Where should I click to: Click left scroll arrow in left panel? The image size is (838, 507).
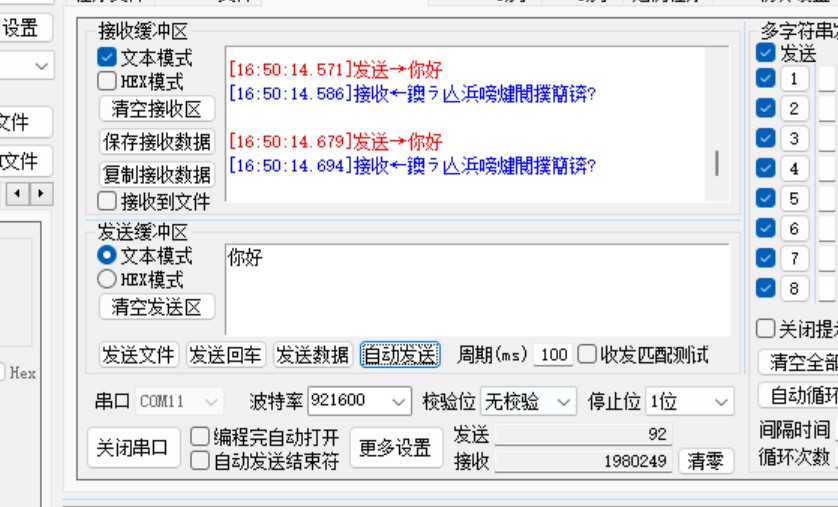tap(18, 193)
